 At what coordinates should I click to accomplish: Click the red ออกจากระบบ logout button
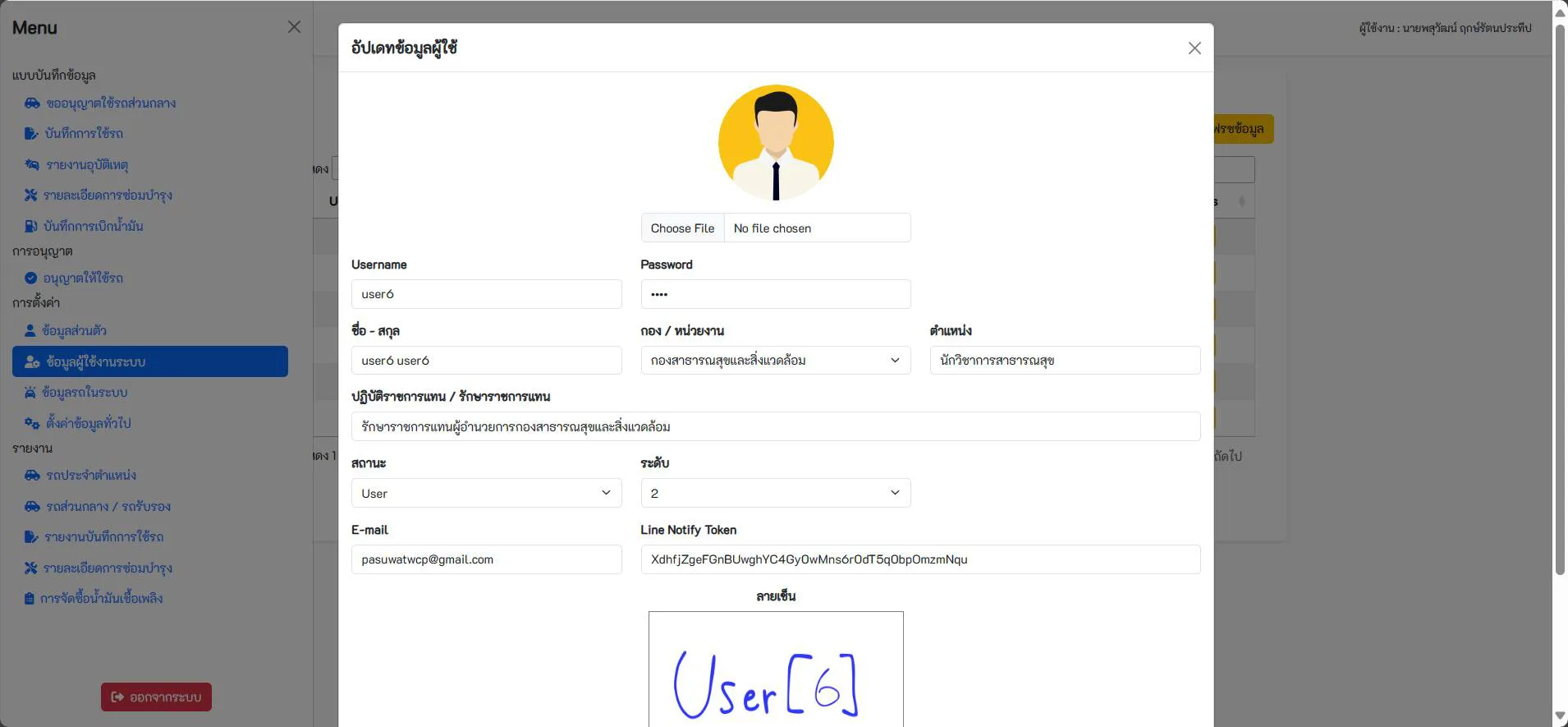156,697
